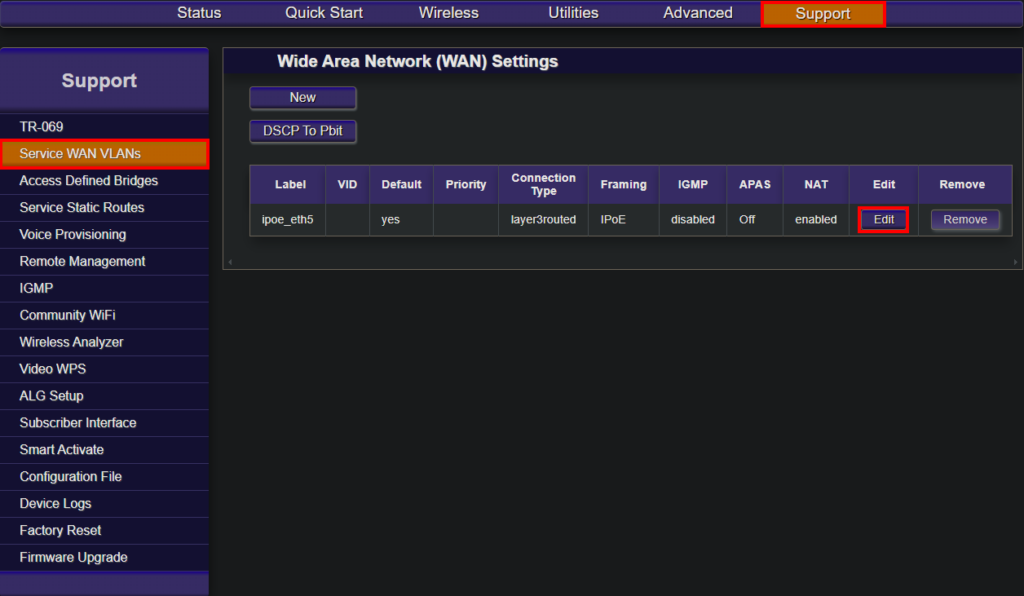Open Voice Provisioning settings
This screenshot has width=1024, height=596.
click(72, 235)
